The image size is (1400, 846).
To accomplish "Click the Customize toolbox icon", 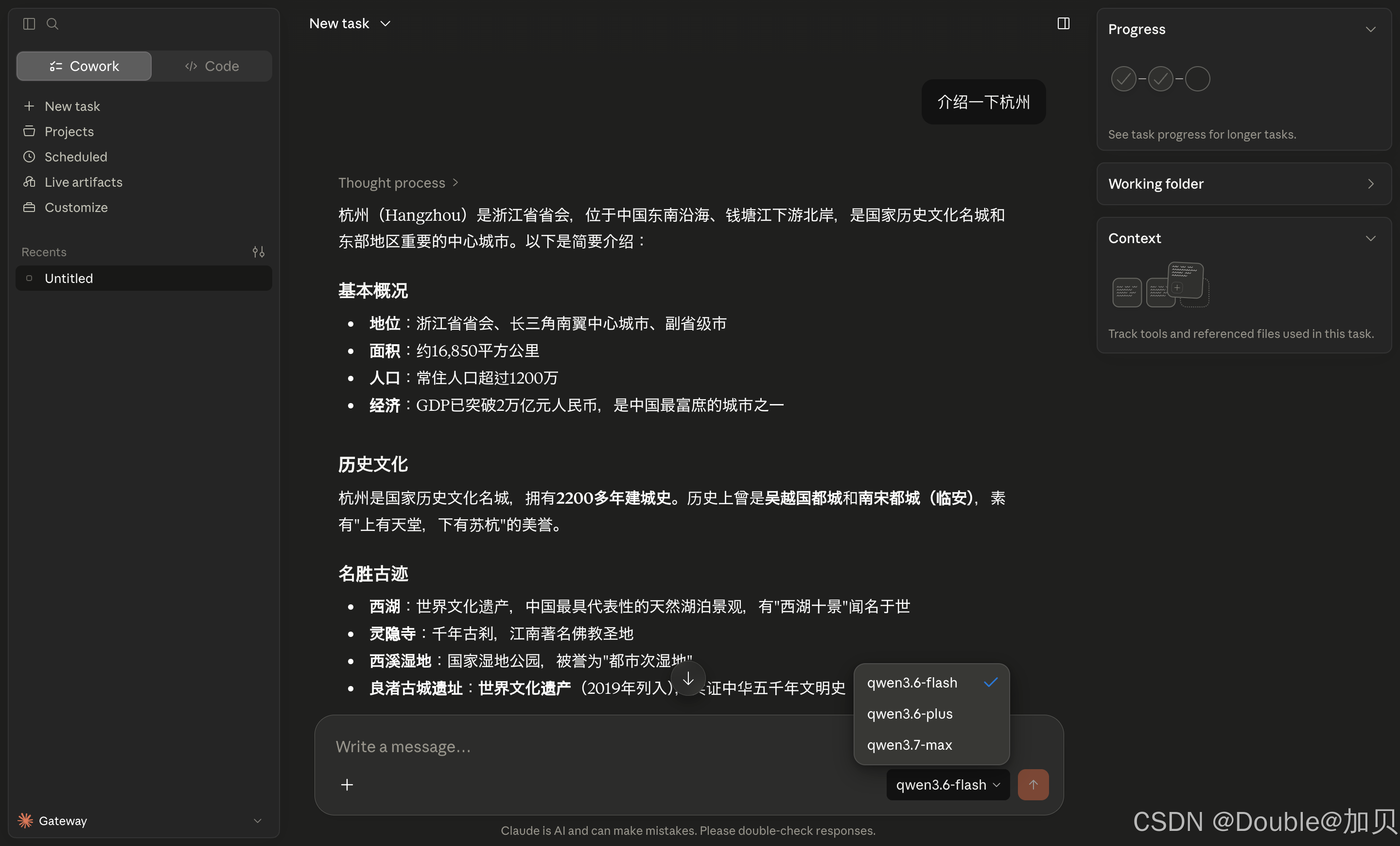I will pos(29,208).
